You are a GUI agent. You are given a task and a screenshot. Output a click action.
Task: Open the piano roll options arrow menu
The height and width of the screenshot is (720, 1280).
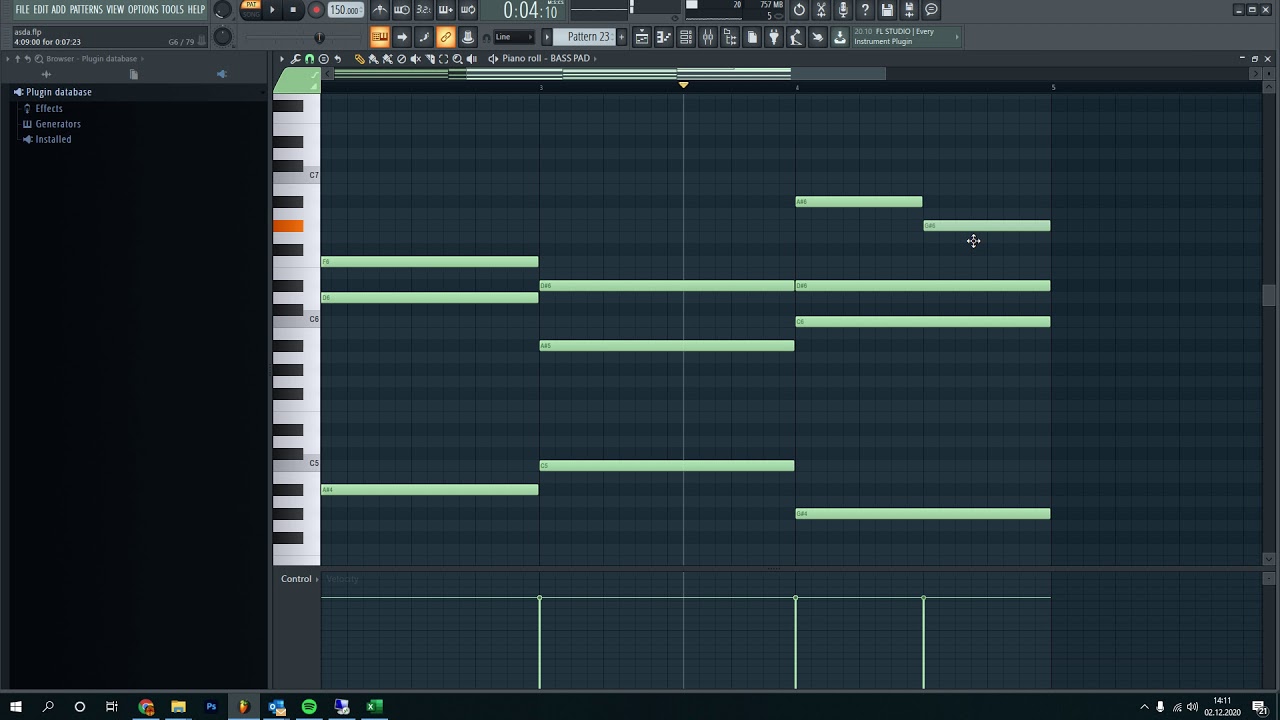pos(282,59)
